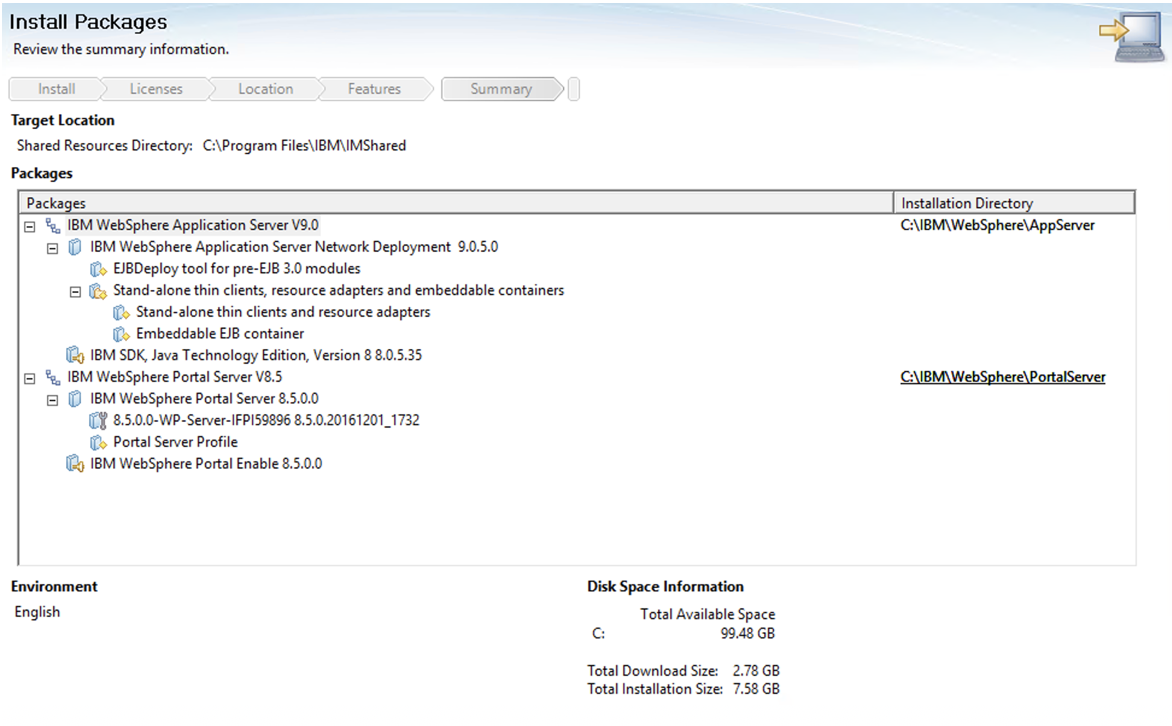Select IBM SDK, Java Technology Edition row
This screenshot has height=726, width=1172.
[x=256, y=356]
